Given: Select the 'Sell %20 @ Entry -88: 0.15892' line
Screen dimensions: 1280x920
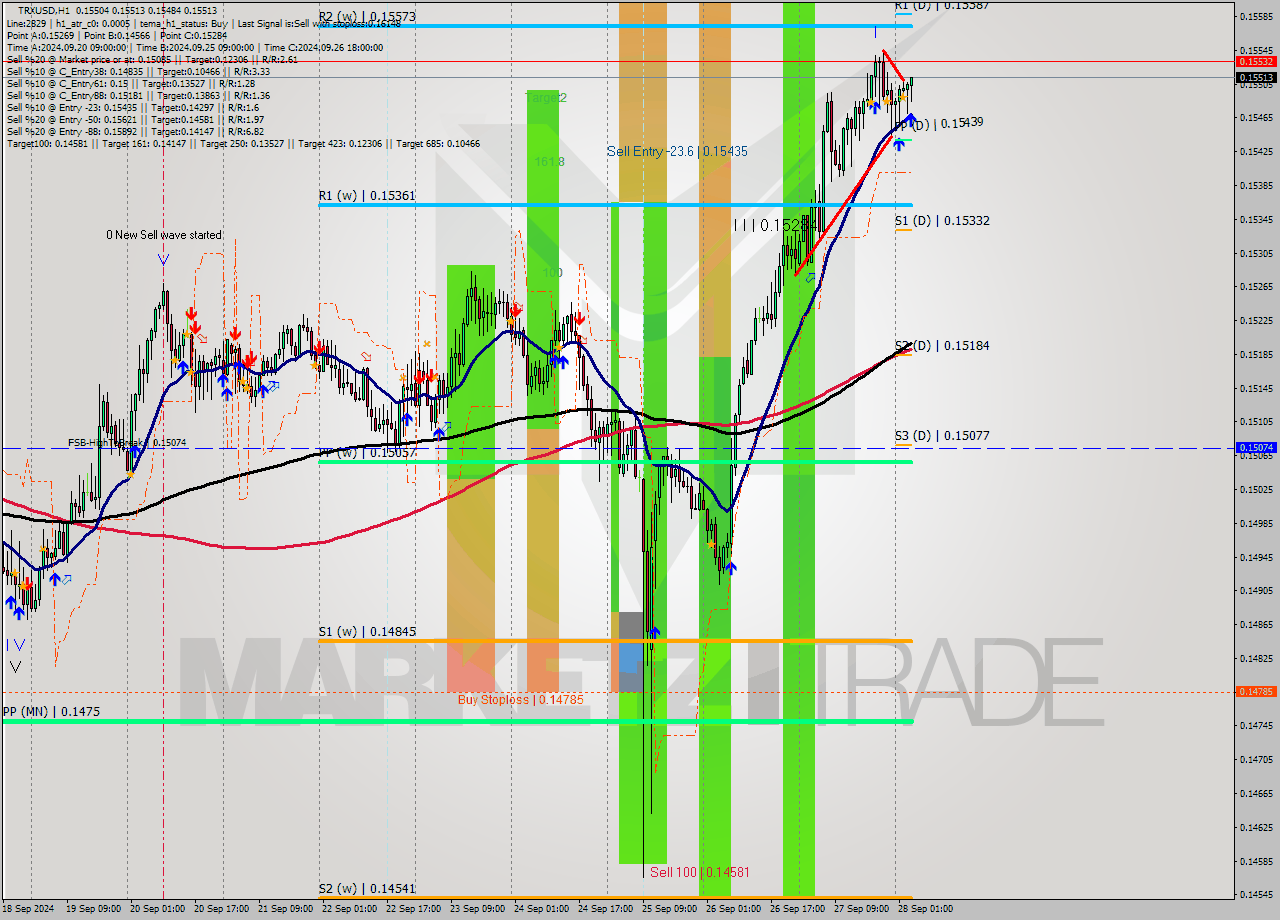Looking at the screenshot, I should tap(135, 131).
